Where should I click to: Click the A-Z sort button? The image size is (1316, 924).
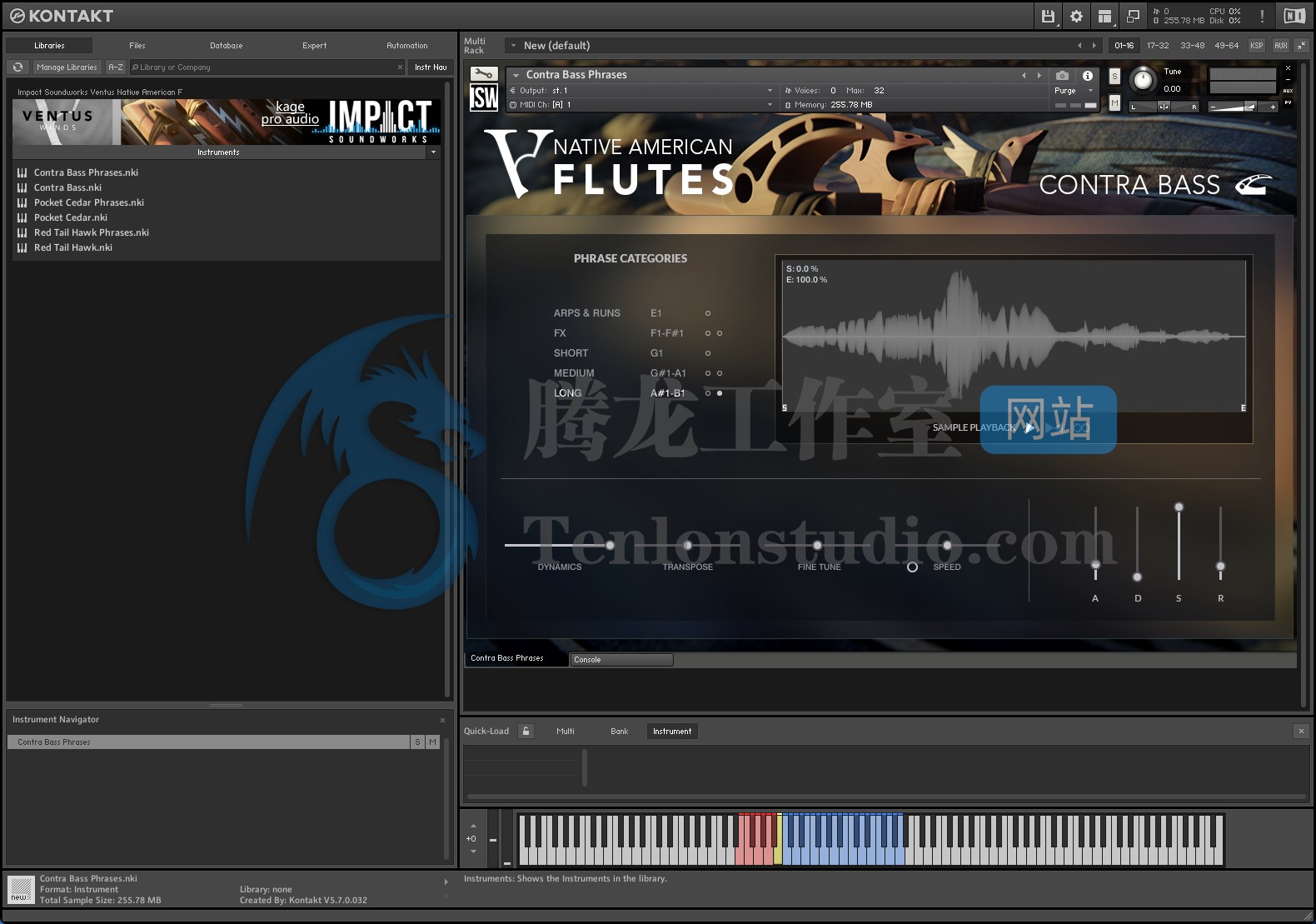click(116, 67)
